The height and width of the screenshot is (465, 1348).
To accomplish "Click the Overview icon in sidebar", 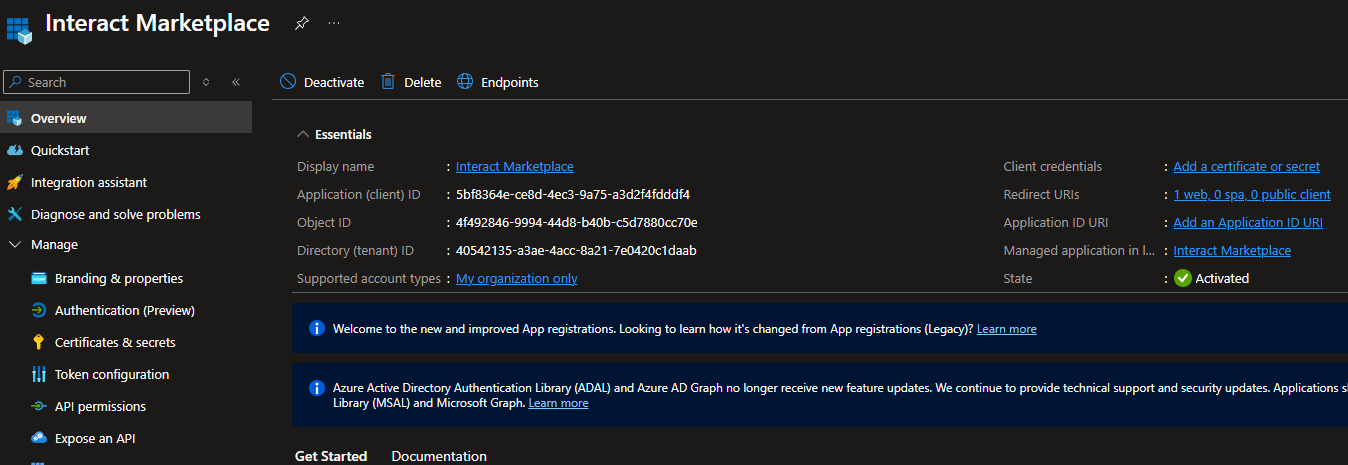I will (x=14, y=118).
